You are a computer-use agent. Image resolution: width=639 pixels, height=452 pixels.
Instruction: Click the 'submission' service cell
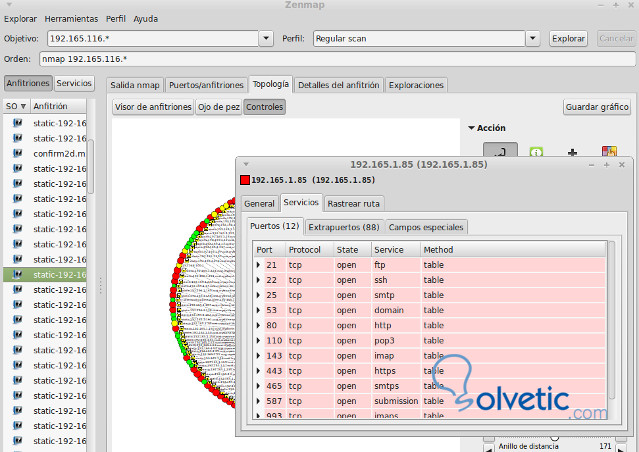click(x=396, y=401)
